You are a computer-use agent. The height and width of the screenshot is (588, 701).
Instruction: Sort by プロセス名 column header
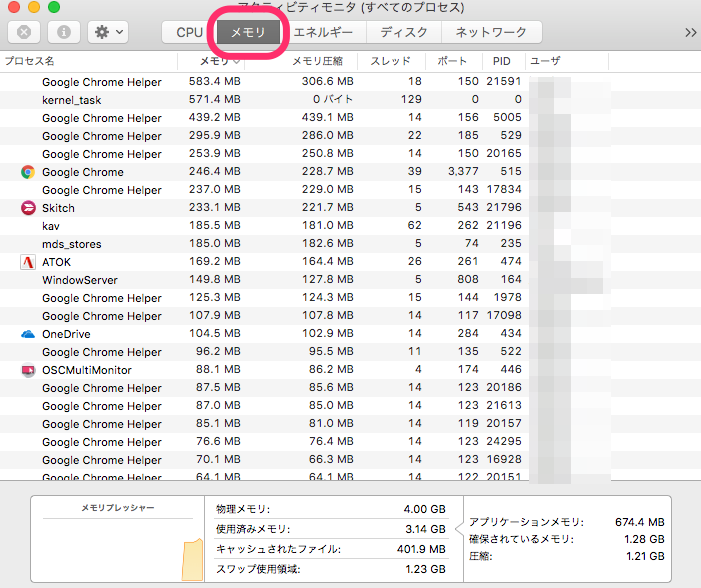coord(89,61)
